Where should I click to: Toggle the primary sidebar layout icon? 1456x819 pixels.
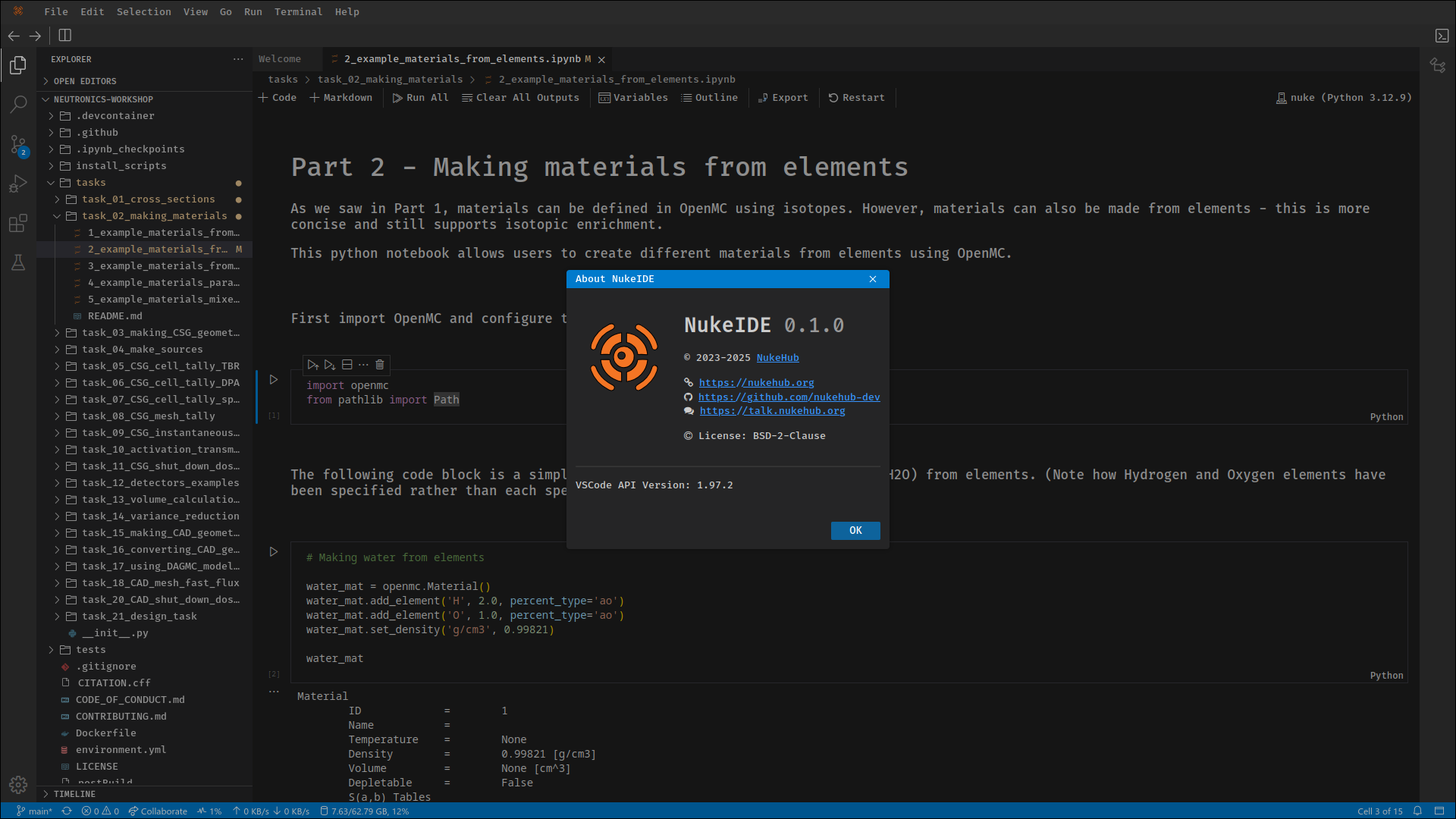point(65,36)
